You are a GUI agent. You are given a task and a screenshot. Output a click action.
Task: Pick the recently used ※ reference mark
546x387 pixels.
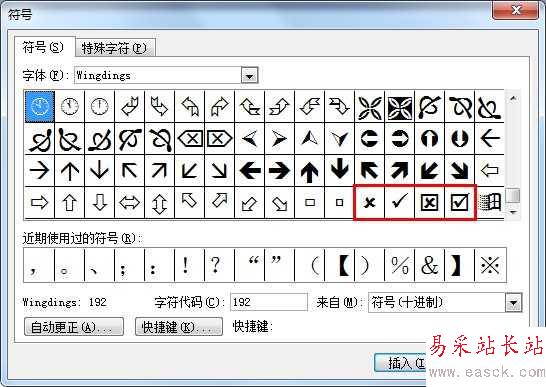[490, 265]
